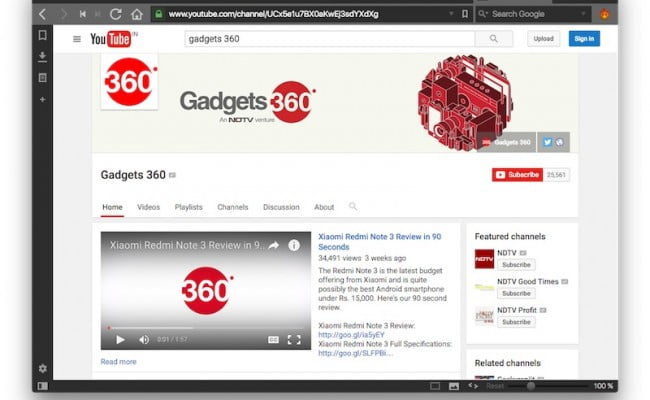Share the video using the arrow icon
Viewport: 650px width, 400px height.
click(x=274, y=245)
